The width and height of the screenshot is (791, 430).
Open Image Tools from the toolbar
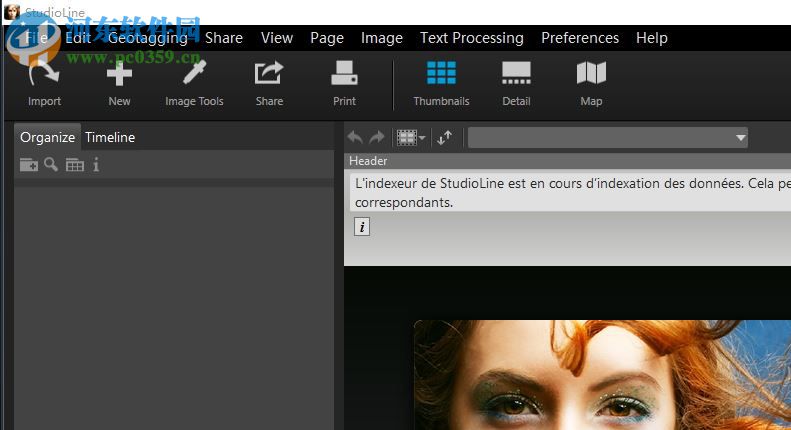tap(194, 83)
